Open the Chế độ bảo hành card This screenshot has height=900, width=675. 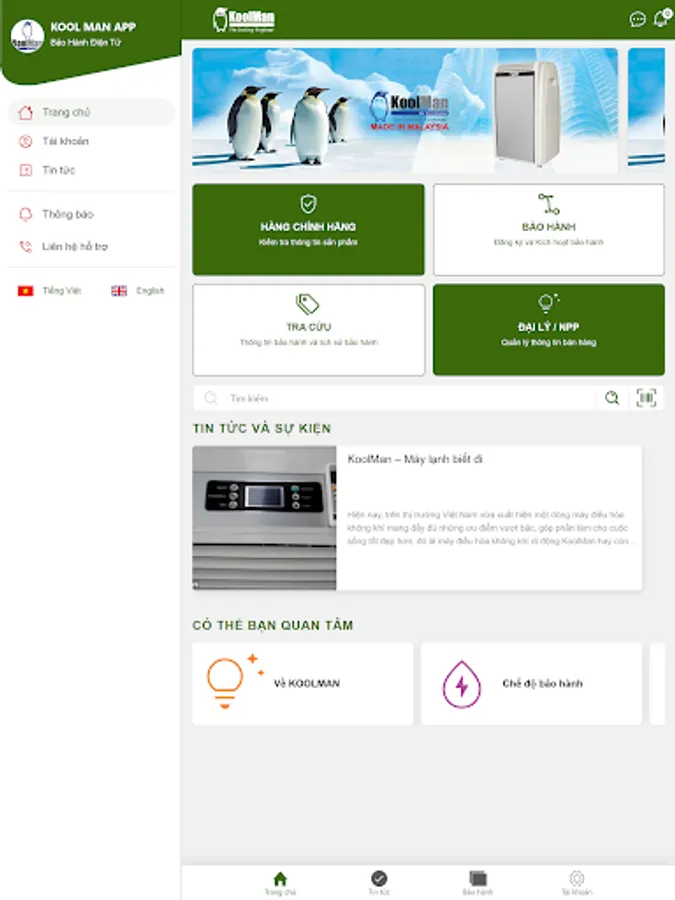(x=531, y=684)
